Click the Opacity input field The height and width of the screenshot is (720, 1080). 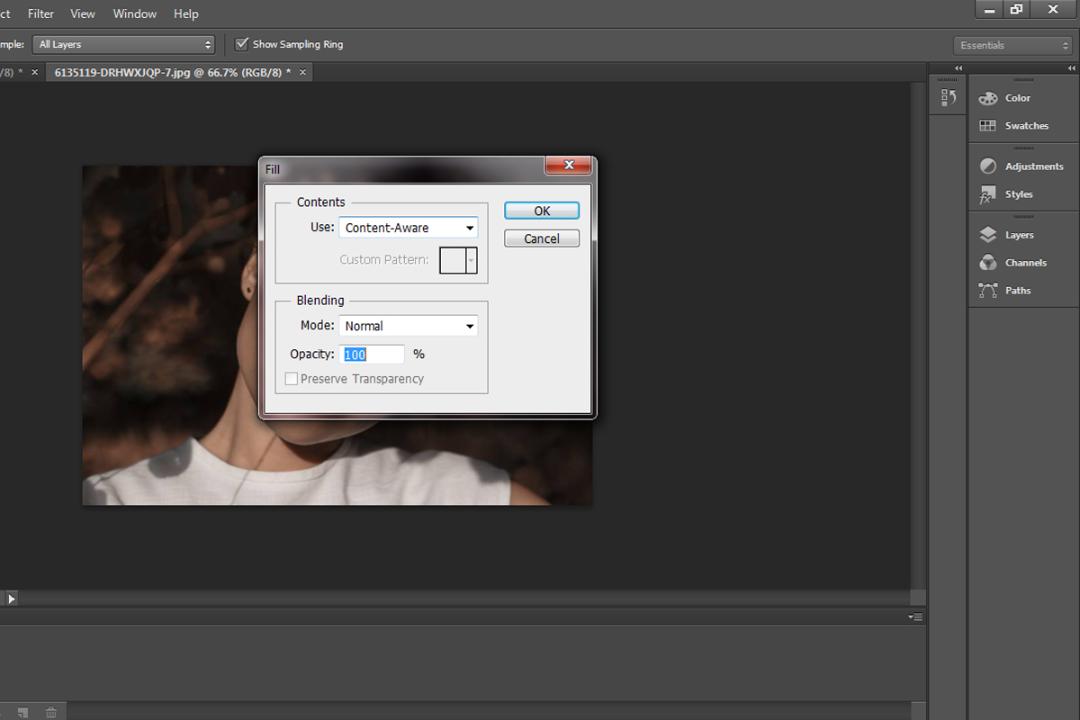[x=372, y=354]
